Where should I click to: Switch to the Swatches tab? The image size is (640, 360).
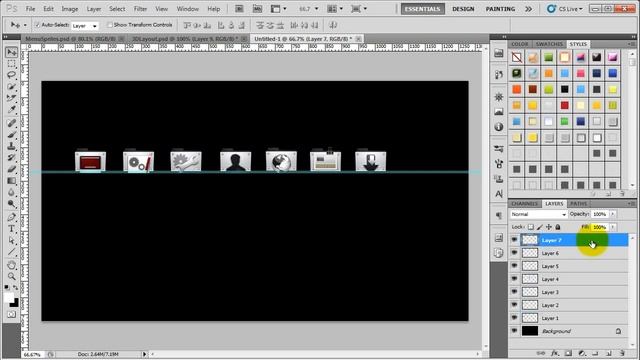point(549,44)
